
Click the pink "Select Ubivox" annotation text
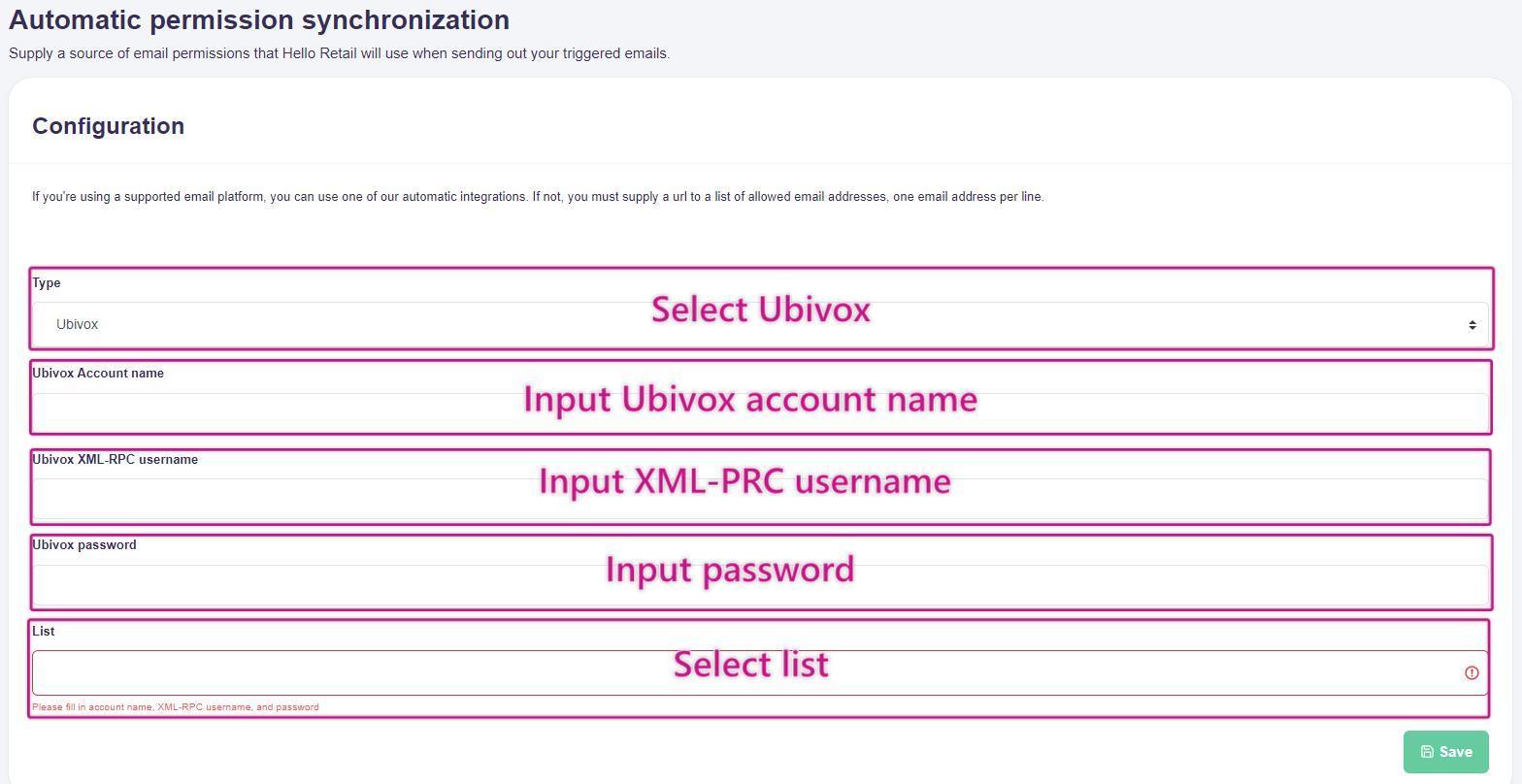tap(760, 310)
